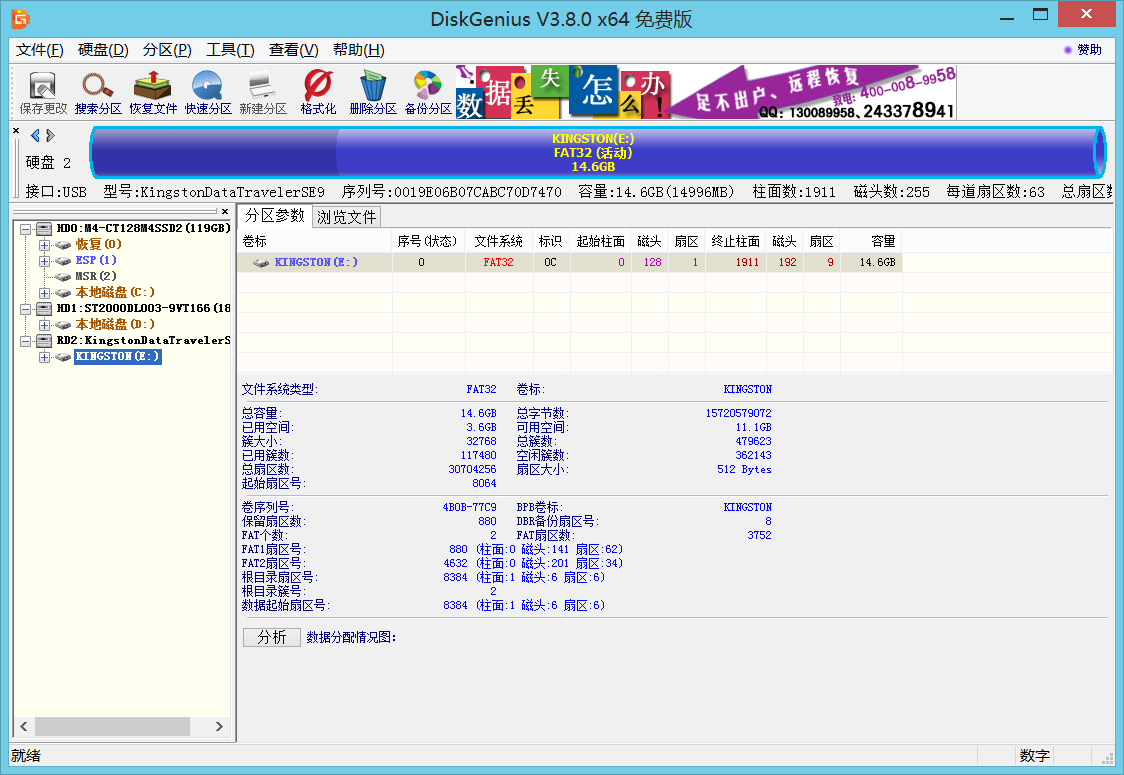Viewport: 1124px width, 775px height.
Task: Close the left tree pane
Action: tap(224, 211)
